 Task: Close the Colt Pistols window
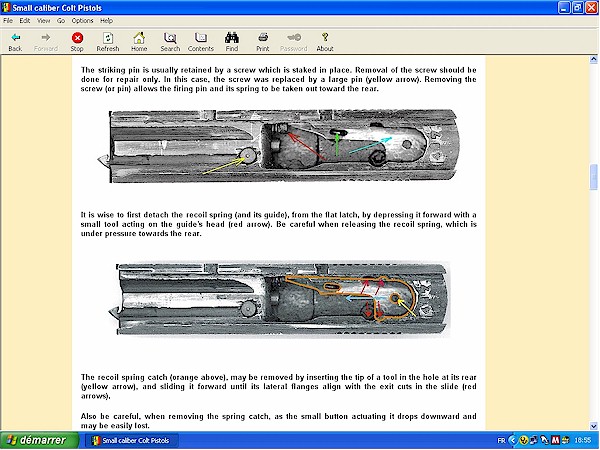(591, 8)
